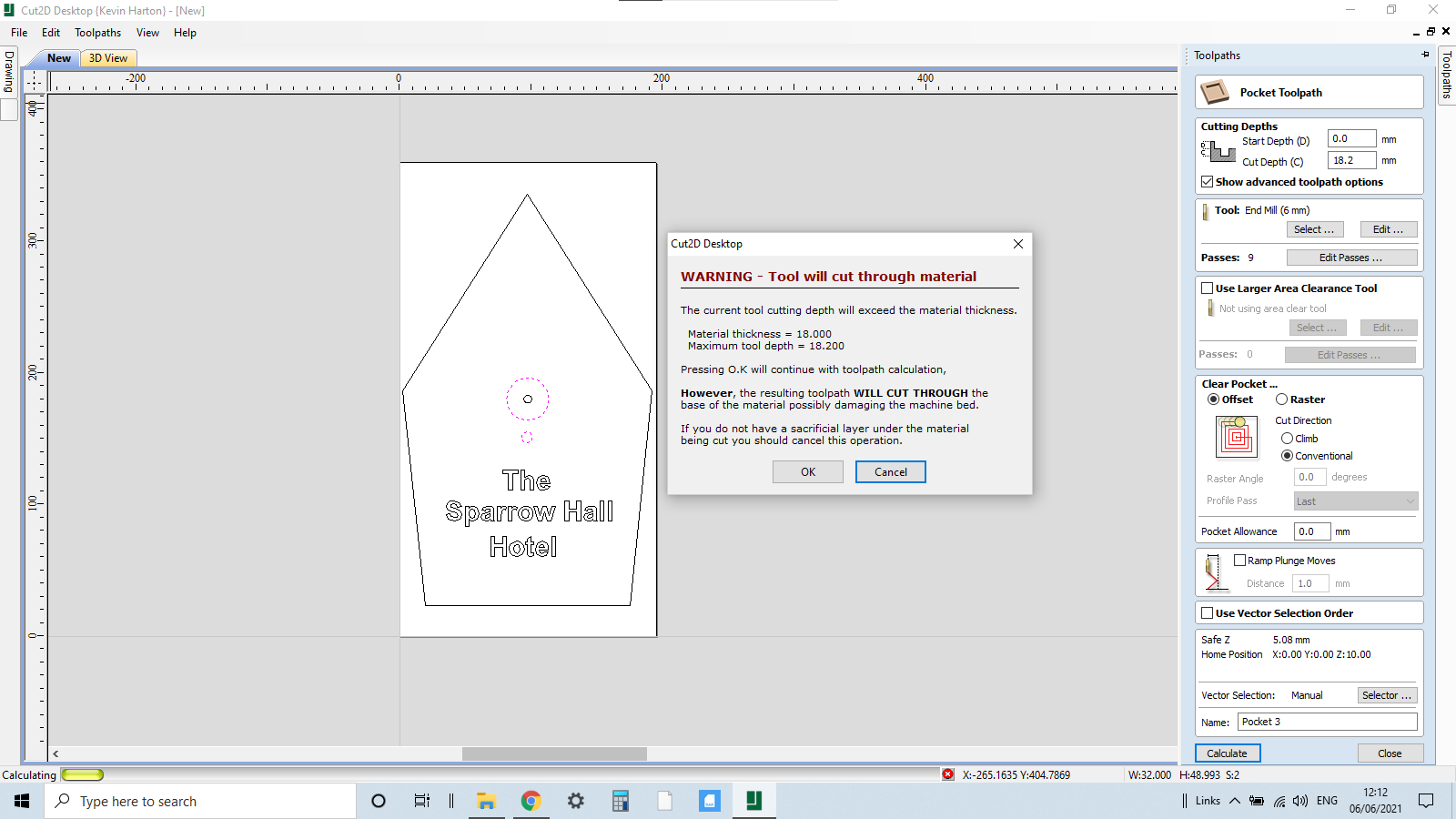Cancel calculation via red X status icon
Viewport: 1456px width, 819px height.
[x=949, y=774]
